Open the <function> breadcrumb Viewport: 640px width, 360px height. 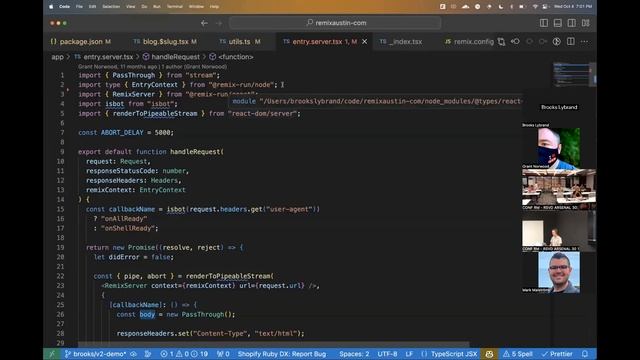[231, 57]
